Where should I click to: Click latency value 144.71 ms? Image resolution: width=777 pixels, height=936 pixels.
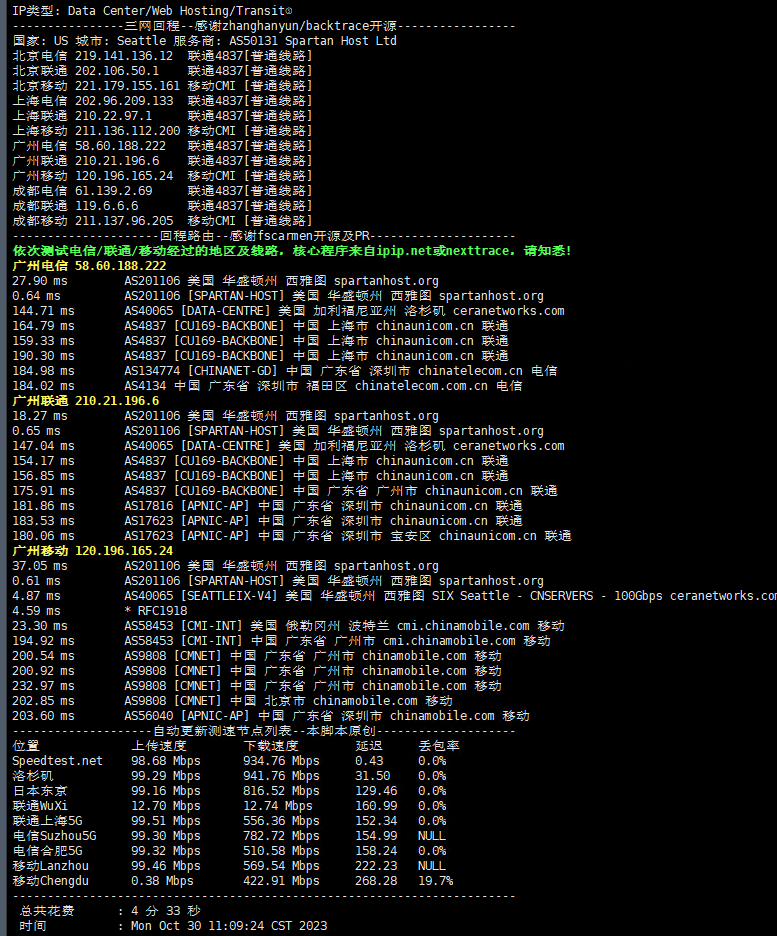pos(43,311)
